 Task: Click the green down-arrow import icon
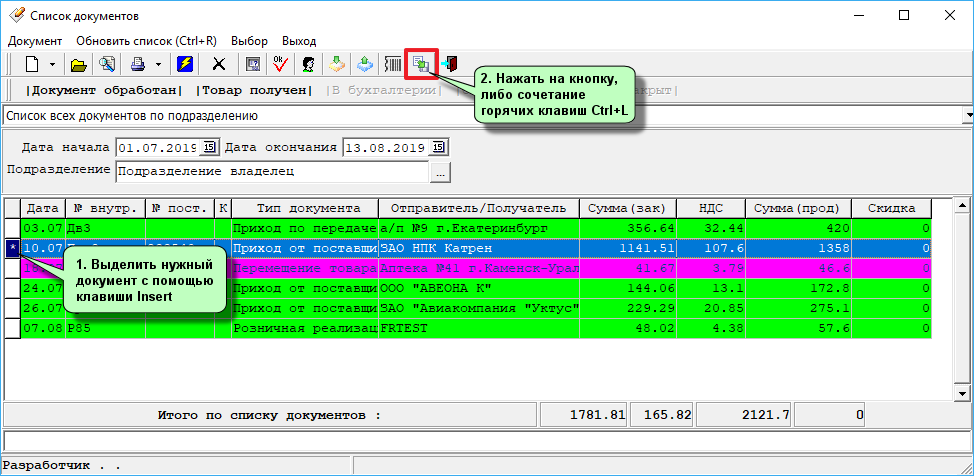pos(336,64)
